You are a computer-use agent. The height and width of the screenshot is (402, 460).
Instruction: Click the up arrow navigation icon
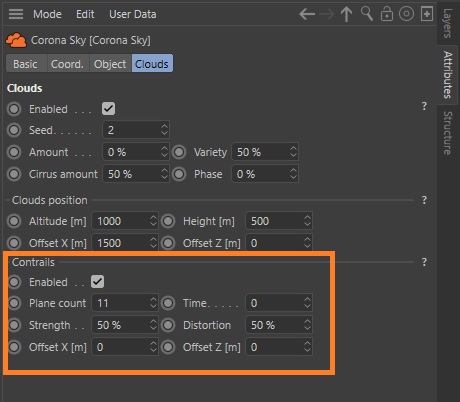tap(347, 14)
